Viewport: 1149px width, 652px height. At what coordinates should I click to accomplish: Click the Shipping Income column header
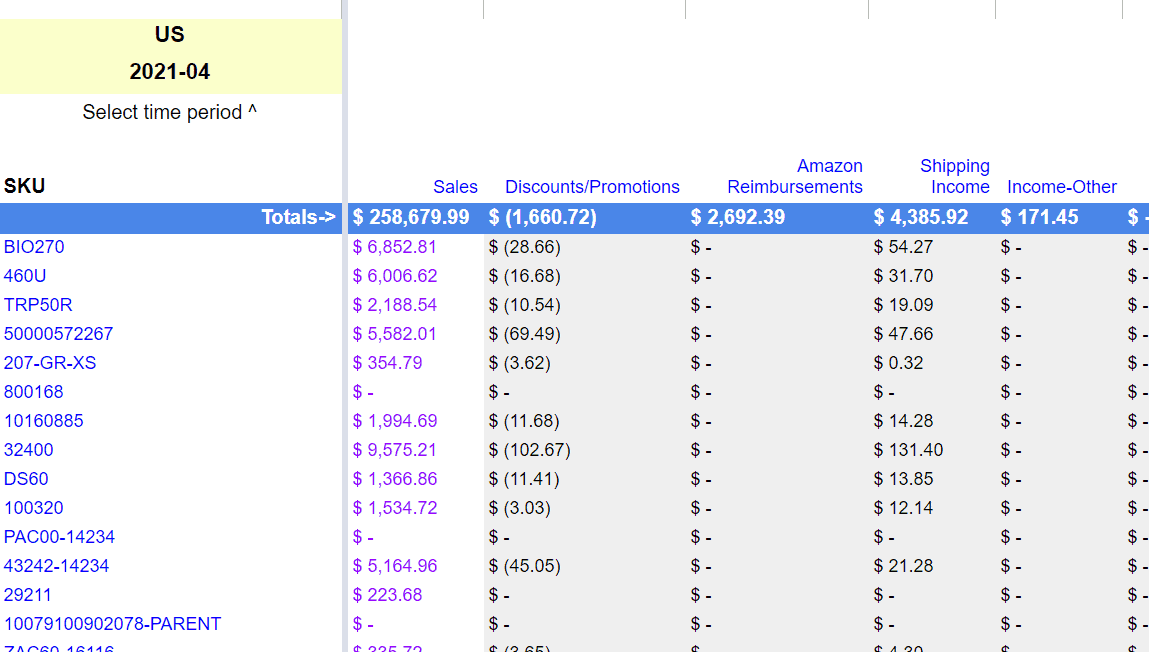tap(954, 177)
